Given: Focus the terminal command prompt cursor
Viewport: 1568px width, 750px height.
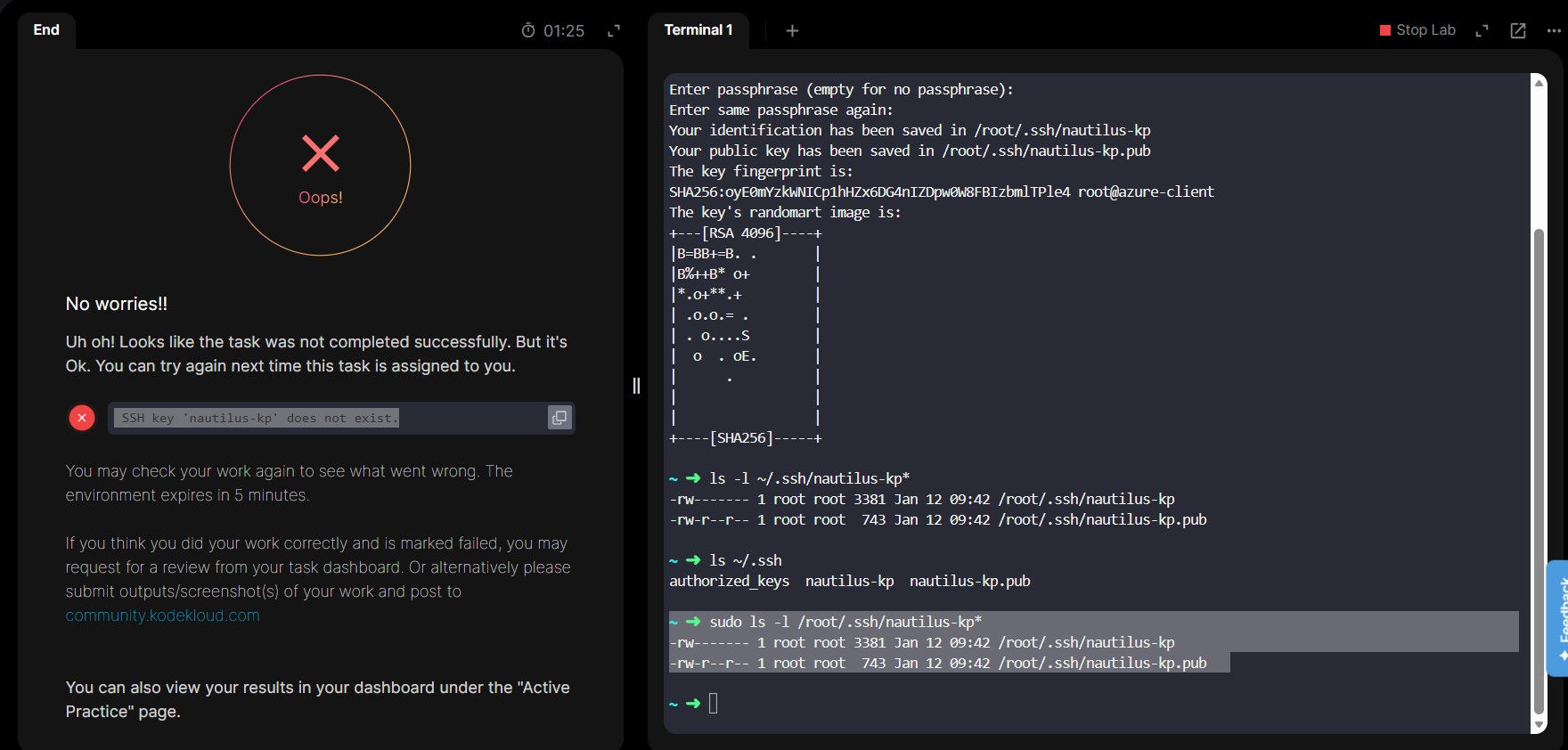Looking at the screenshot, I should pos(713,704).
